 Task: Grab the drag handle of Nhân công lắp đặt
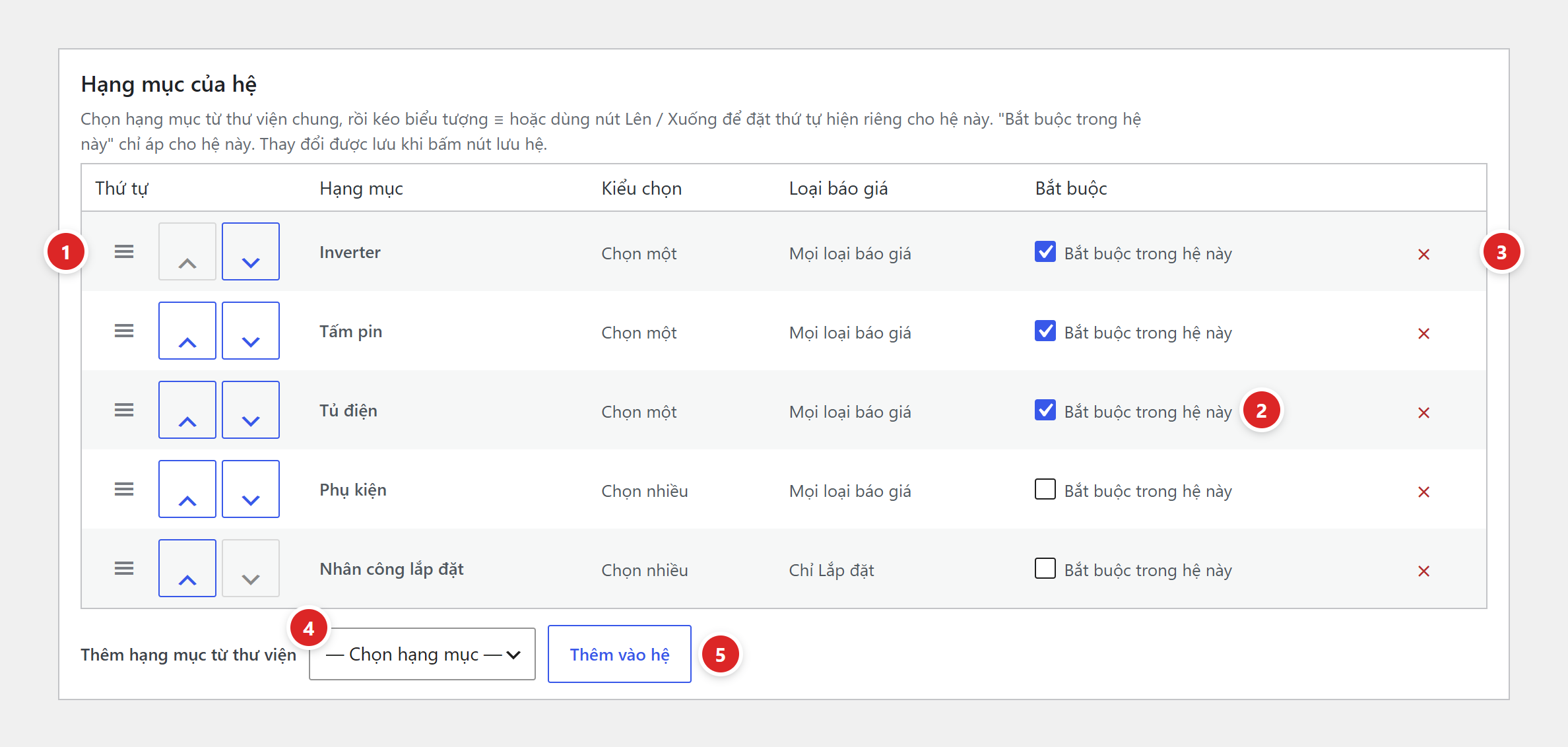[x=124, y=568]
